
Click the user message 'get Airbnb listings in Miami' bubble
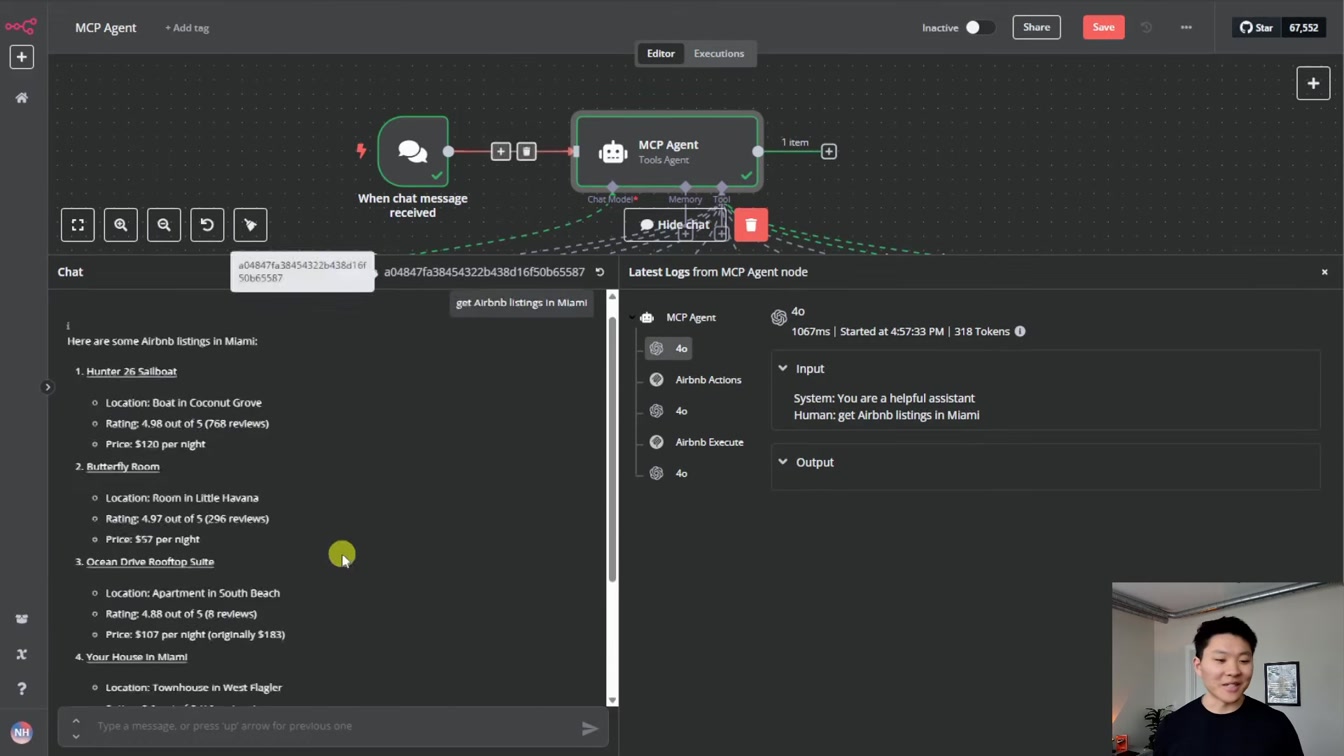tap(521, 303)
